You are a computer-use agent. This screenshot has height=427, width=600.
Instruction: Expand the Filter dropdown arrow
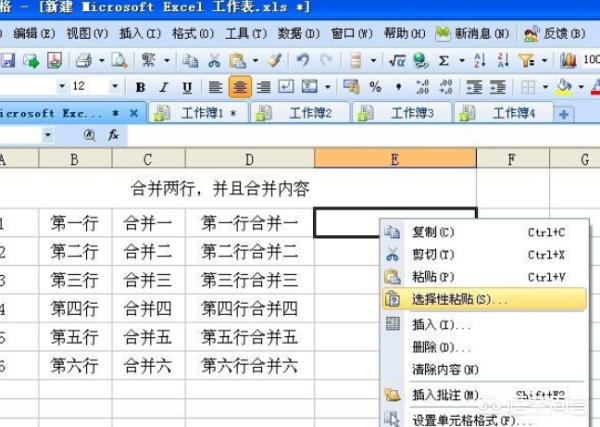click(545, 60)
